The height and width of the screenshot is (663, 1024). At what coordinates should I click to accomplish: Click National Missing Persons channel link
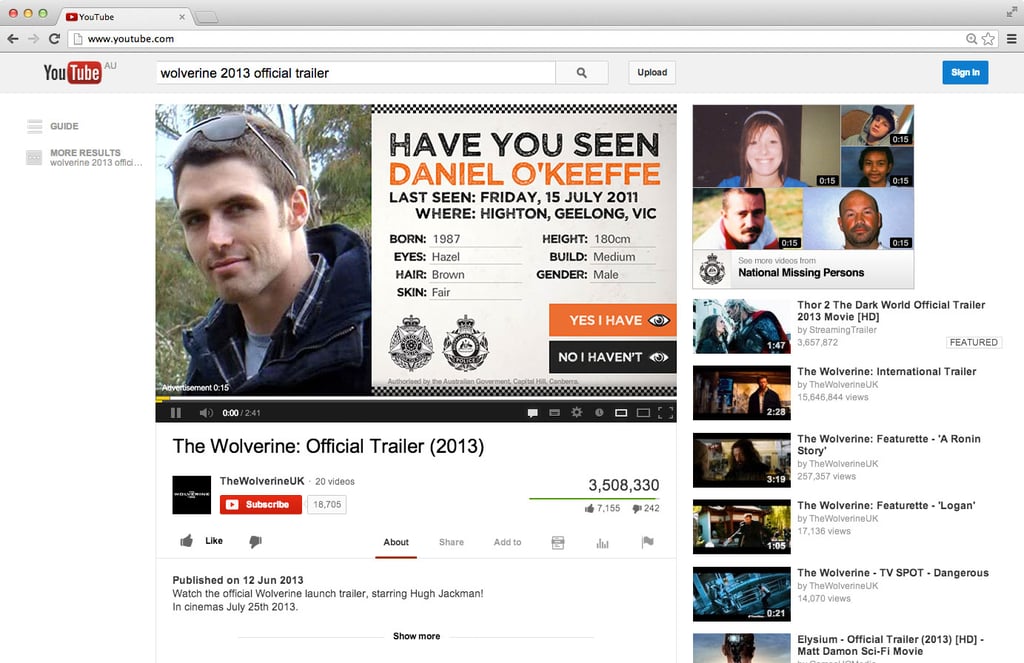(x=801, y=272)
